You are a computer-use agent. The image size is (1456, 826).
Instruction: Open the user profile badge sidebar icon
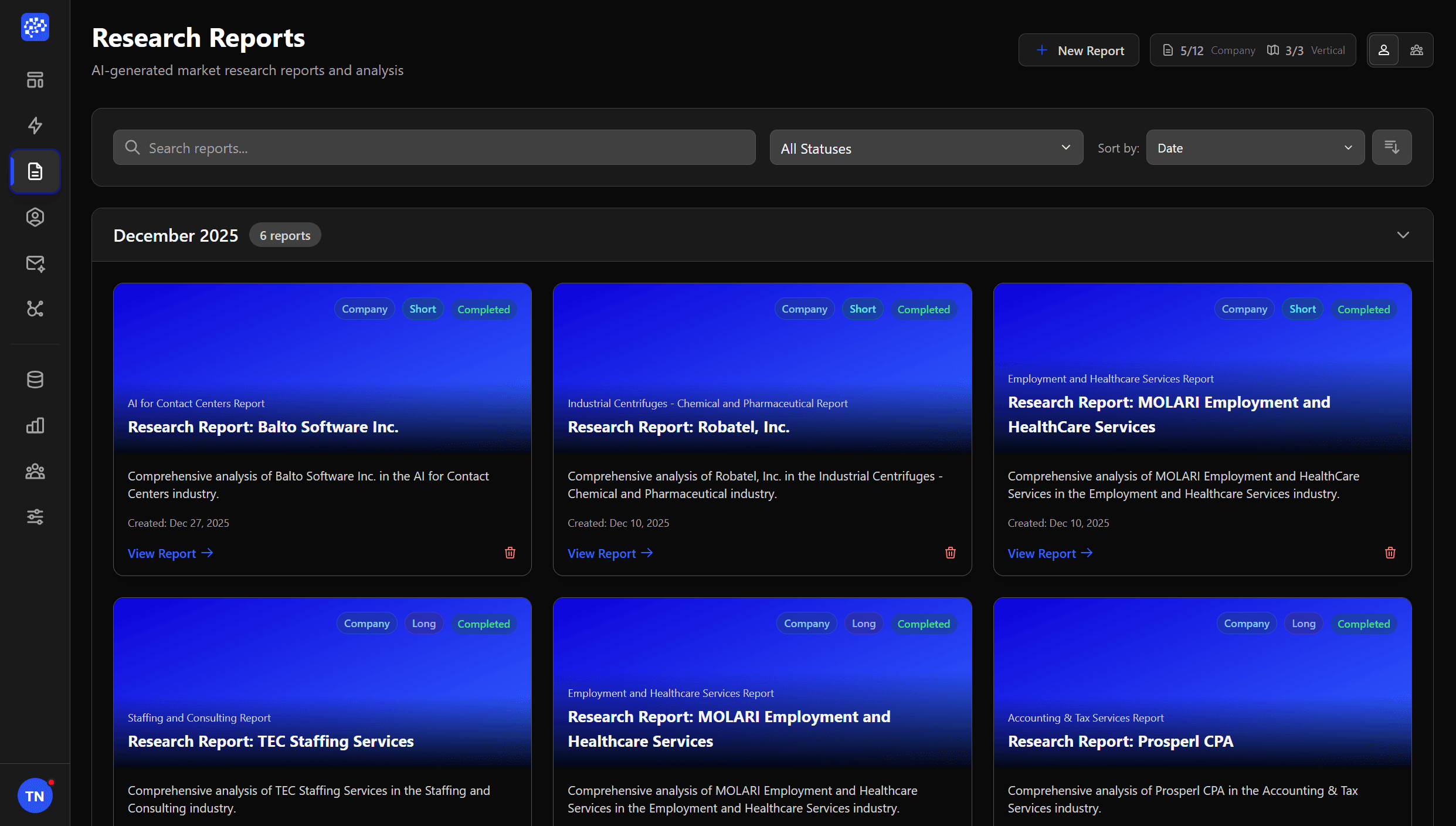[35, 217]
